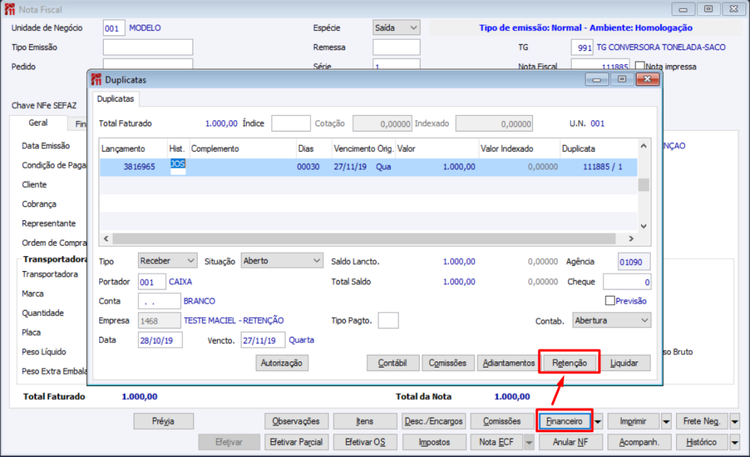
Task: Open the Espécie dropdown showing Saída
Action: 397,28
